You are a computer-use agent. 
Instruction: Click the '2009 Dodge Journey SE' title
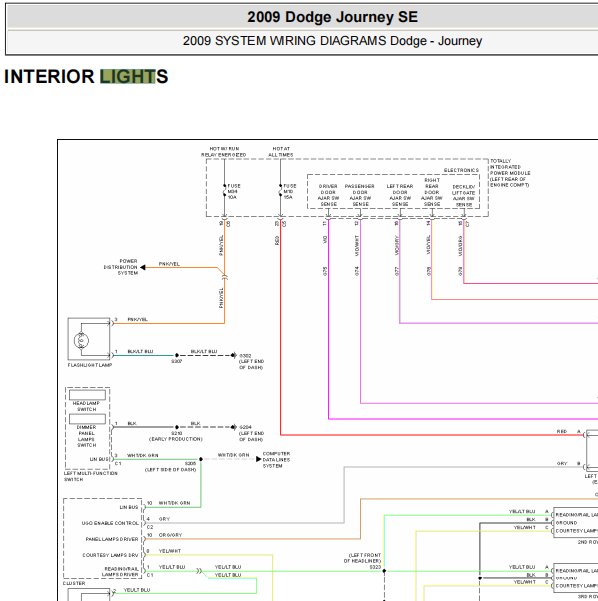[x=332, y=17]
